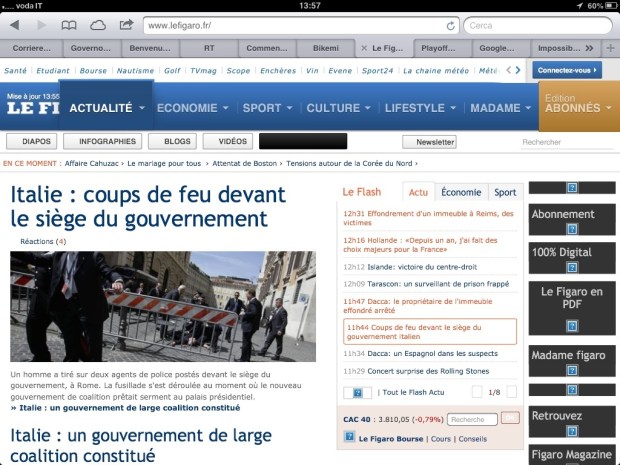Click the Newsletter button
The width and height of the screenshot is (620, 465).
coord(429,142)
